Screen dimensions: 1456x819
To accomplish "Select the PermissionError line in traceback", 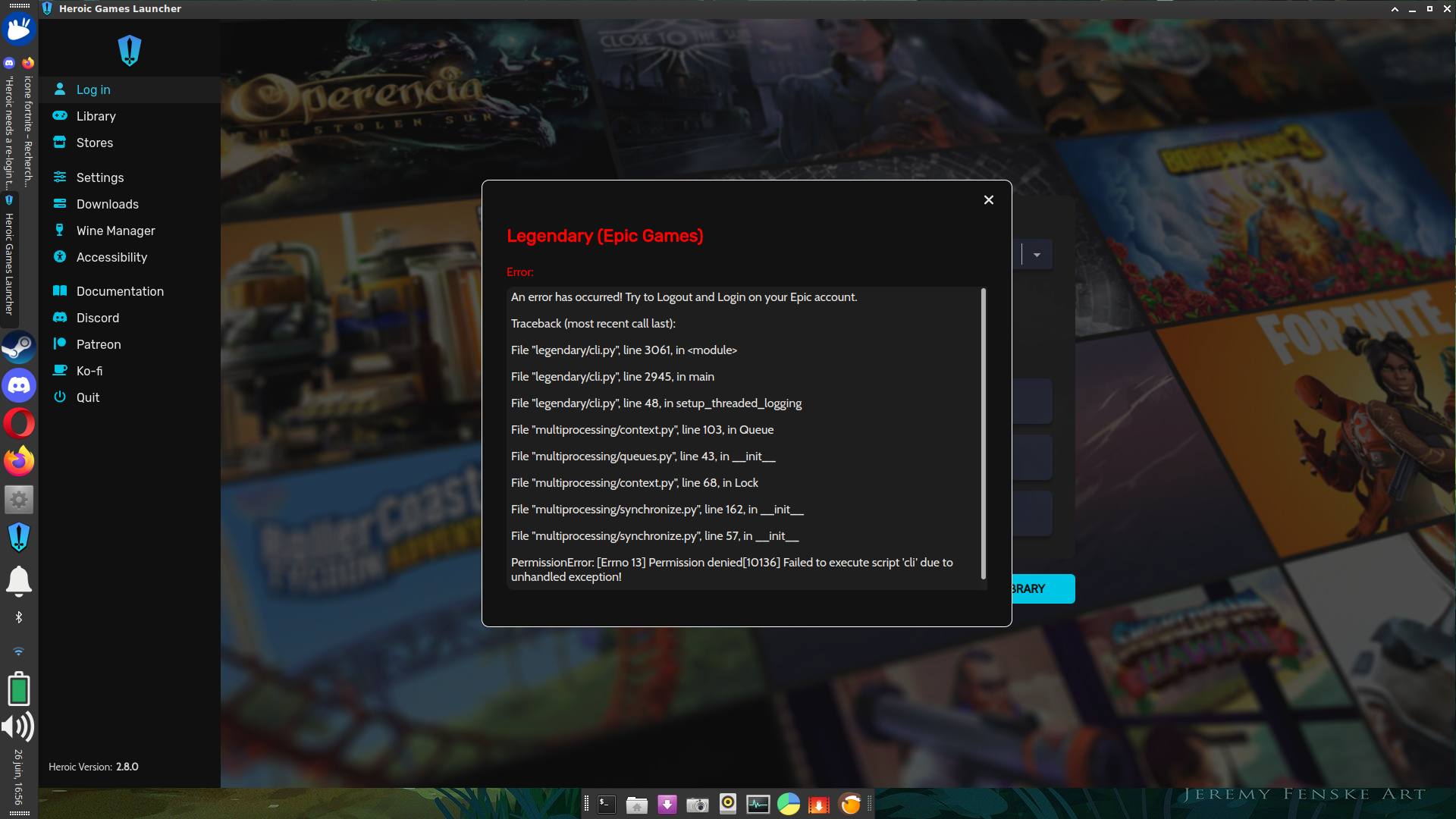I will (732, 570).
